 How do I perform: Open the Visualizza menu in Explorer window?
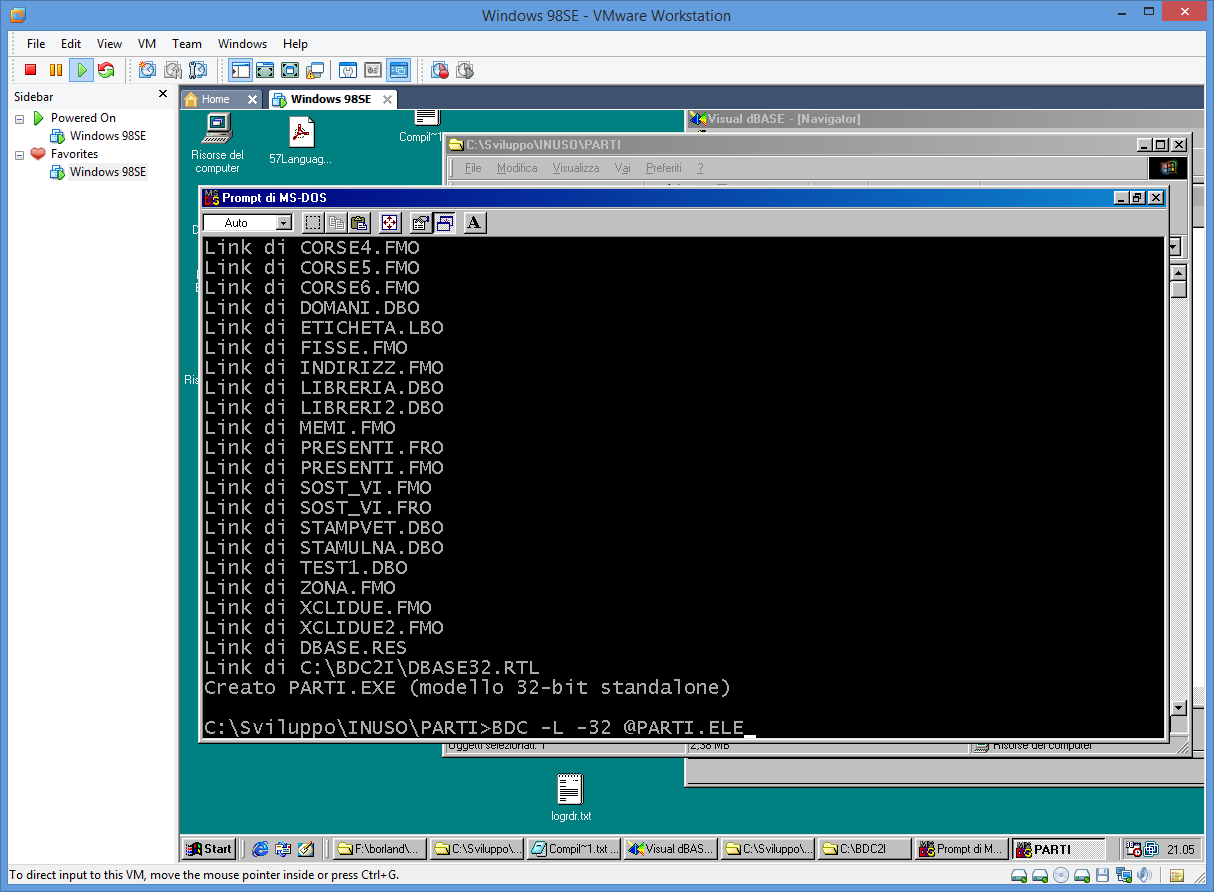click(576, 168)
